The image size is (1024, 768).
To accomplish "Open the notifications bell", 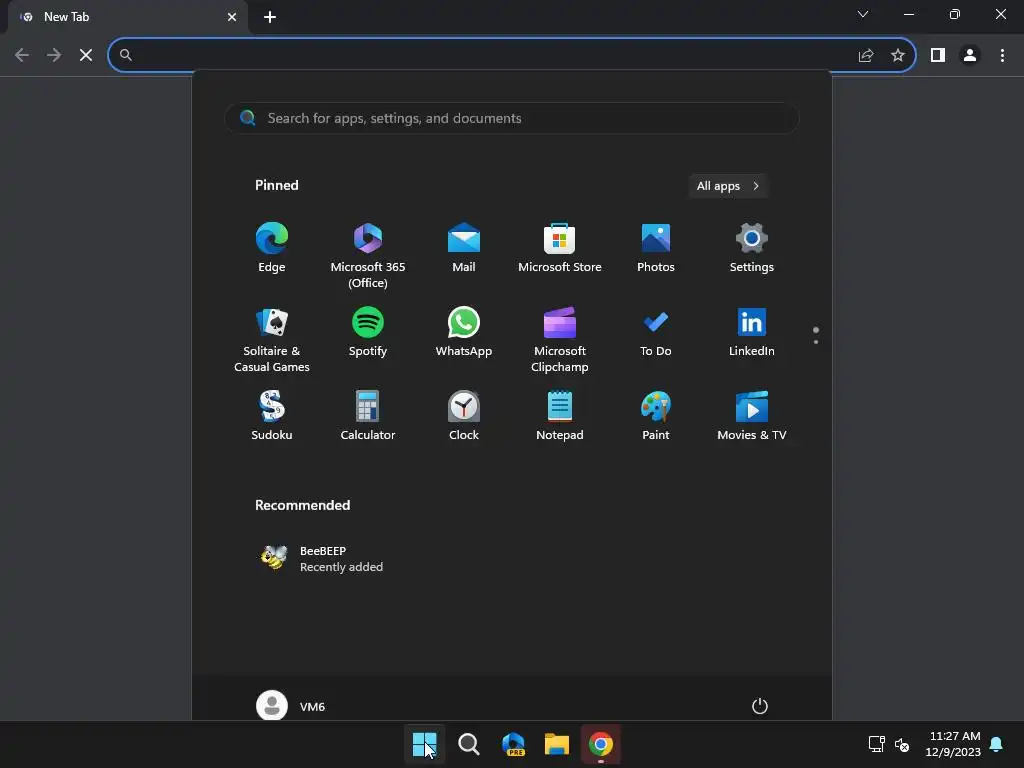I will [x=997, y=744].
